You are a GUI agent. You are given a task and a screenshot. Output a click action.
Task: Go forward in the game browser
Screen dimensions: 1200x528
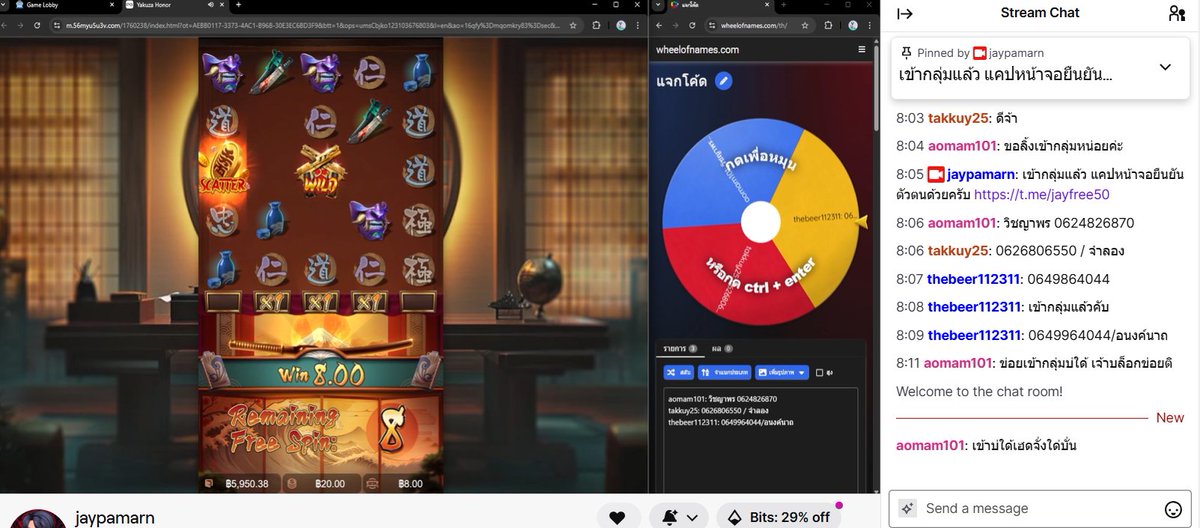pyautogui.click(x=20, y=25)
